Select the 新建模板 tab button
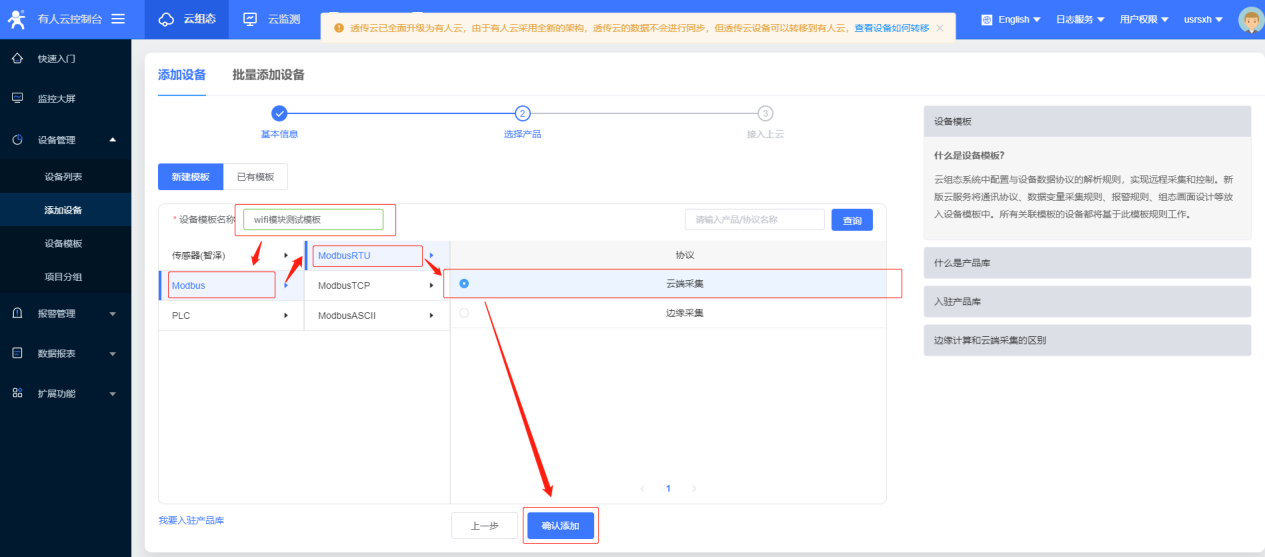 pos(190,177)
